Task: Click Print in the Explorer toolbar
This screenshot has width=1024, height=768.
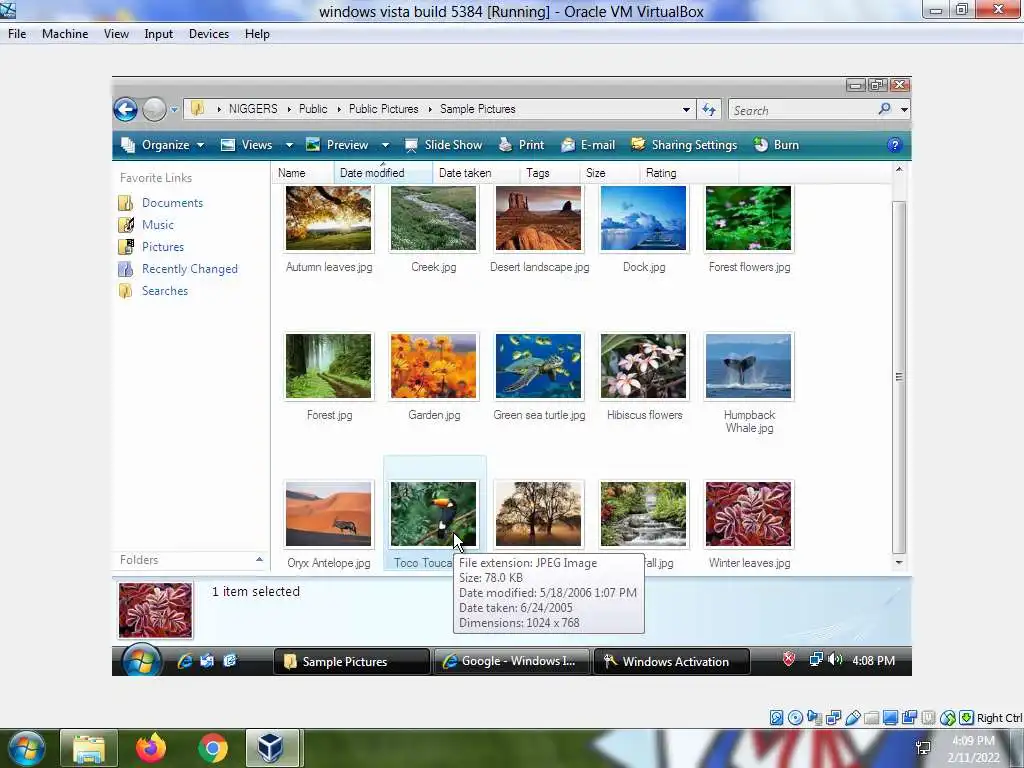Action: tap(521, 145)
